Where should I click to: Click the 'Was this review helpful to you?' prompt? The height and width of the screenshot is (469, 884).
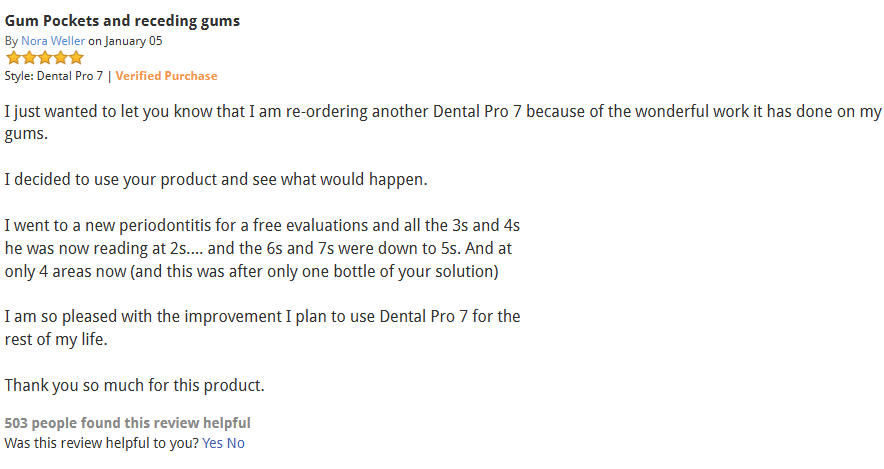point(101,443)
